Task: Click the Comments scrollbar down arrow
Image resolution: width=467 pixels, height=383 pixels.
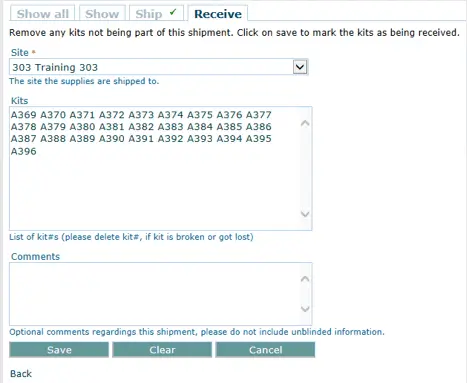Action: 305,309
